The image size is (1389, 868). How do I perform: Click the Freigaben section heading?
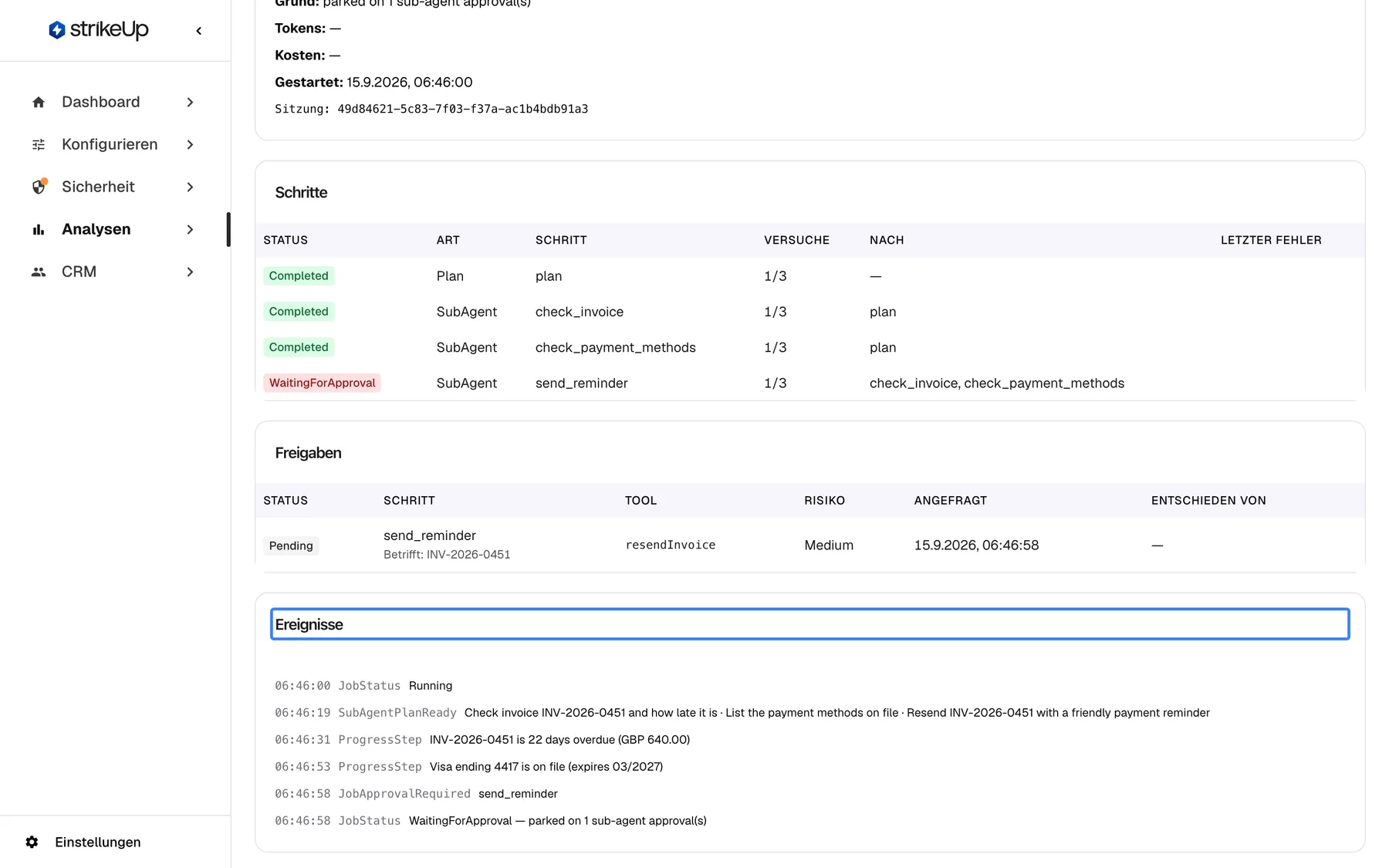point(308,453)
